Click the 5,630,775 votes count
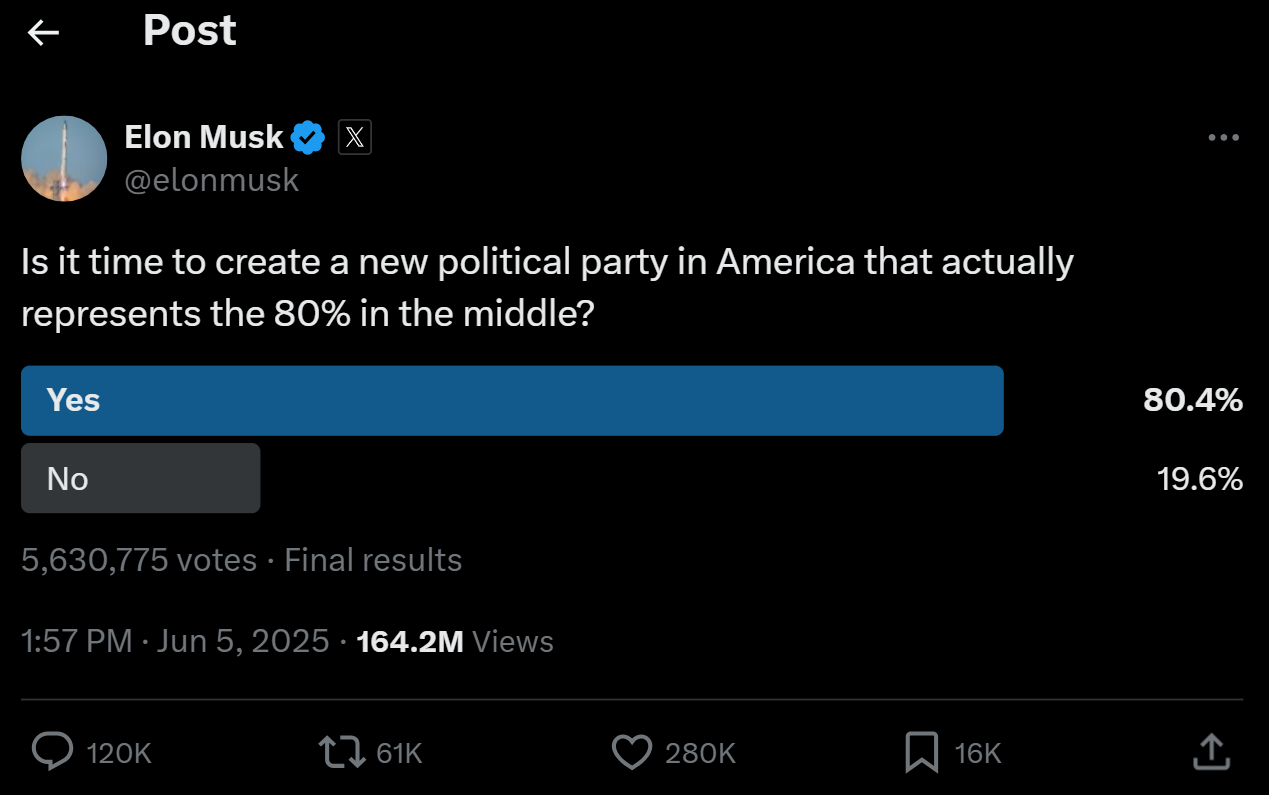Image resolution: width=1269 pixels, height=795 pixels. click(139, 560)
